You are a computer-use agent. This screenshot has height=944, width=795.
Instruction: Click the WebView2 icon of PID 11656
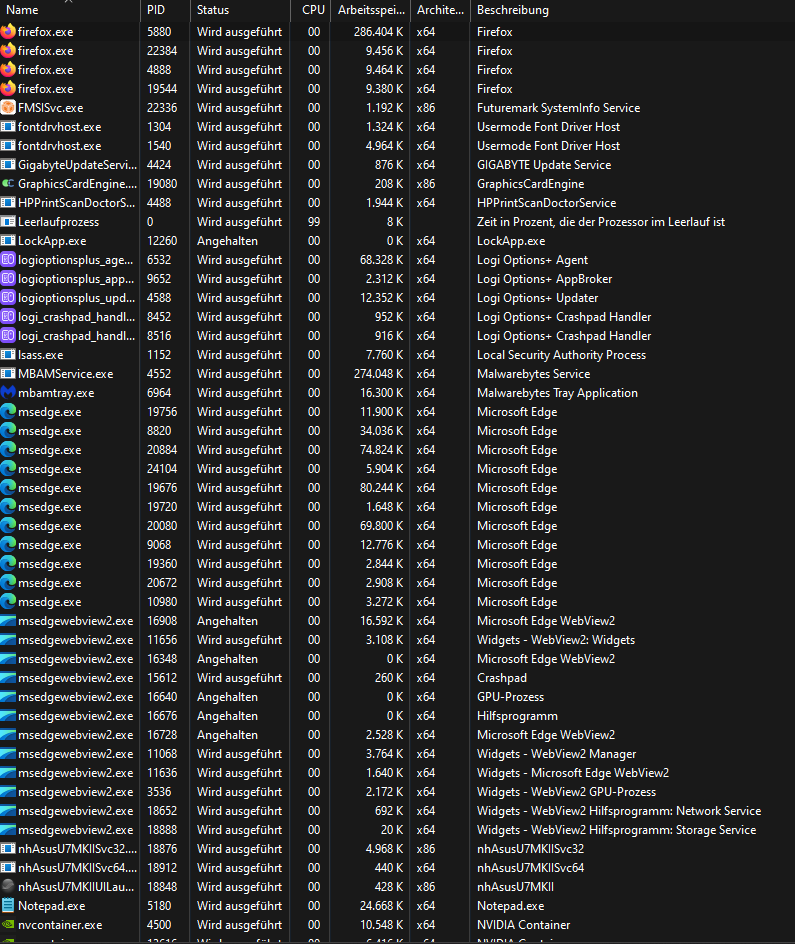[x=8, y=640]
